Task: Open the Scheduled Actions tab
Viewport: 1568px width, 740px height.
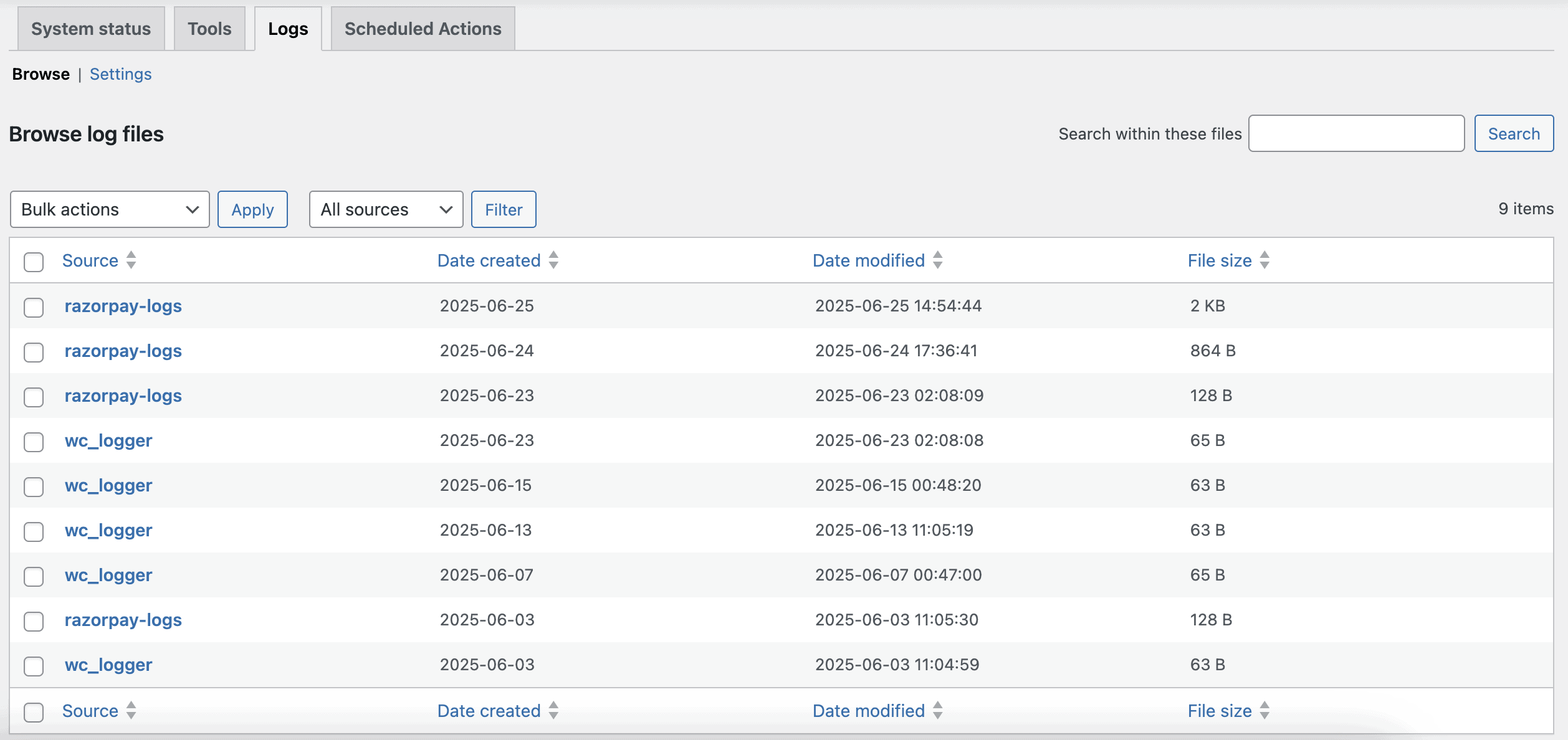Action: pos(423,29)
